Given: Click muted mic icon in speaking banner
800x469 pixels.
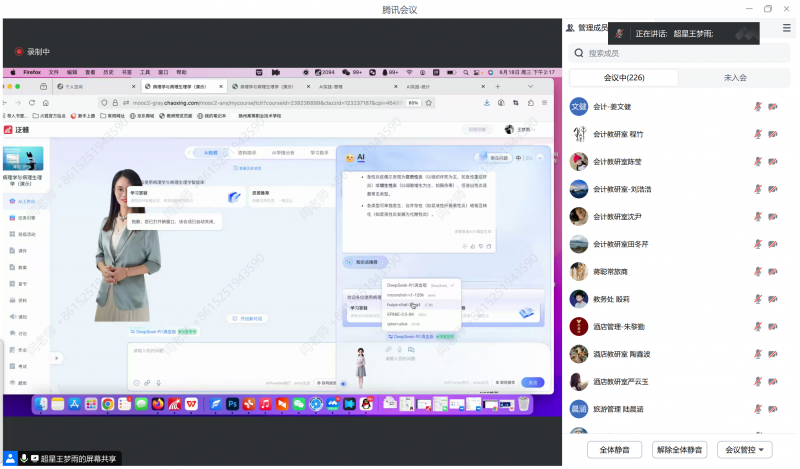Looking at the screenshot, I should pyautogui.click(x=619, y=33).
